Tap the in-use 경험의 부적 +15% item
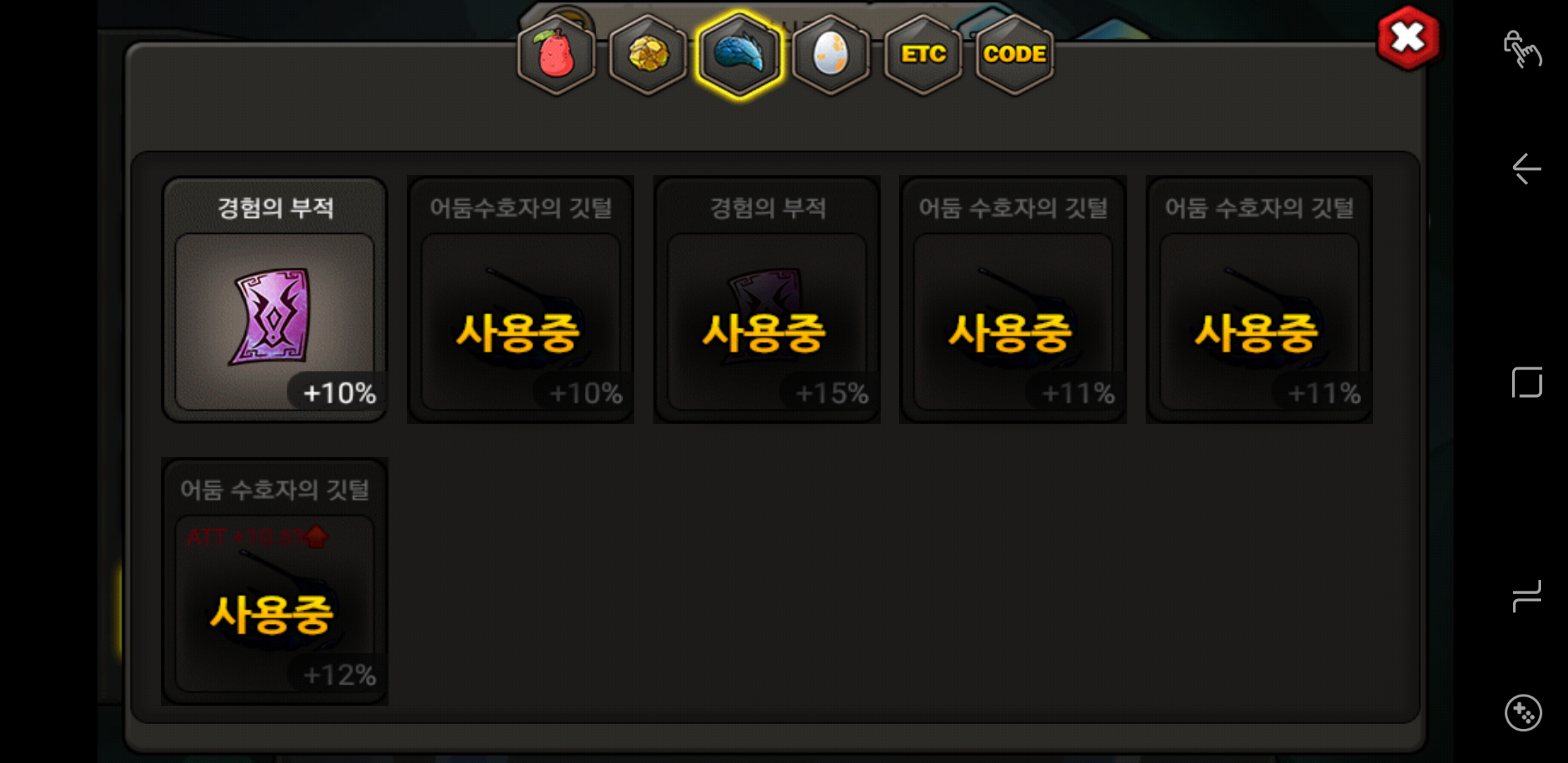The width and height of the screenshot is (1568, 763). pyautogui.click(x=767, y=300)
